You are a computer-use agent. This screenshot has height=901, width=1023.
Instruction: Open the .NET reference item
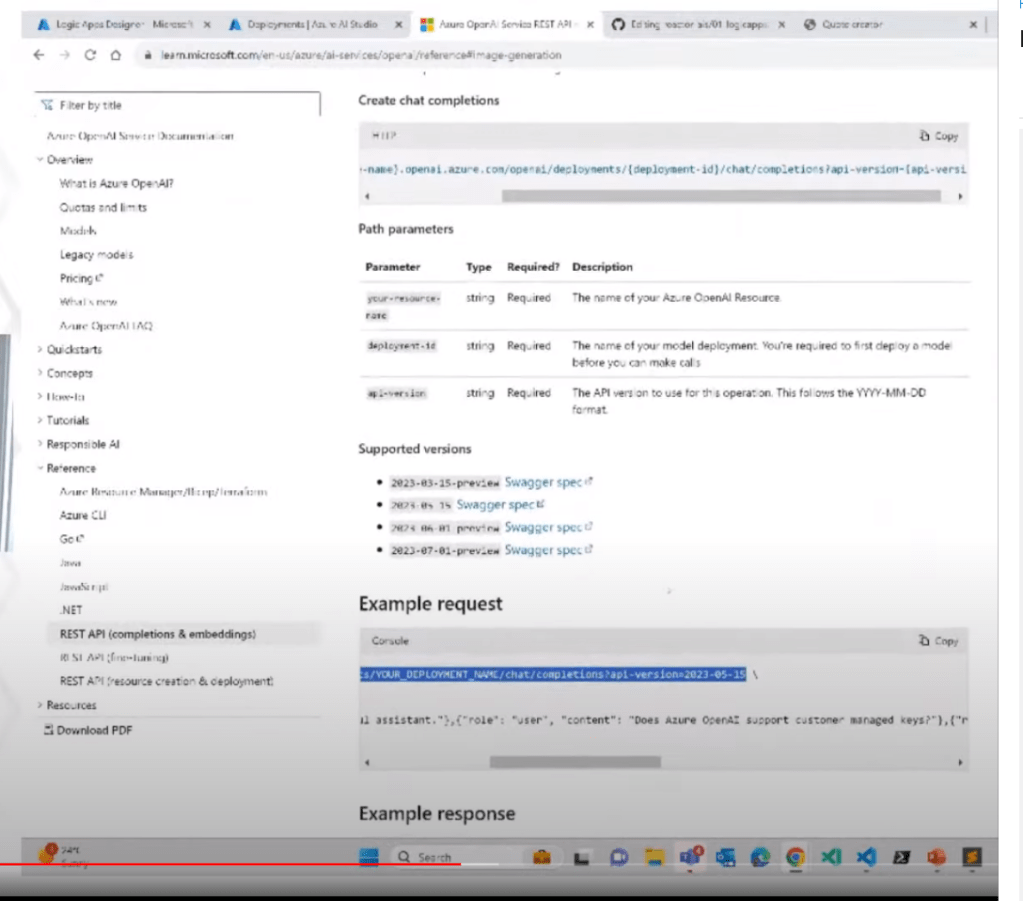(70, 610)
